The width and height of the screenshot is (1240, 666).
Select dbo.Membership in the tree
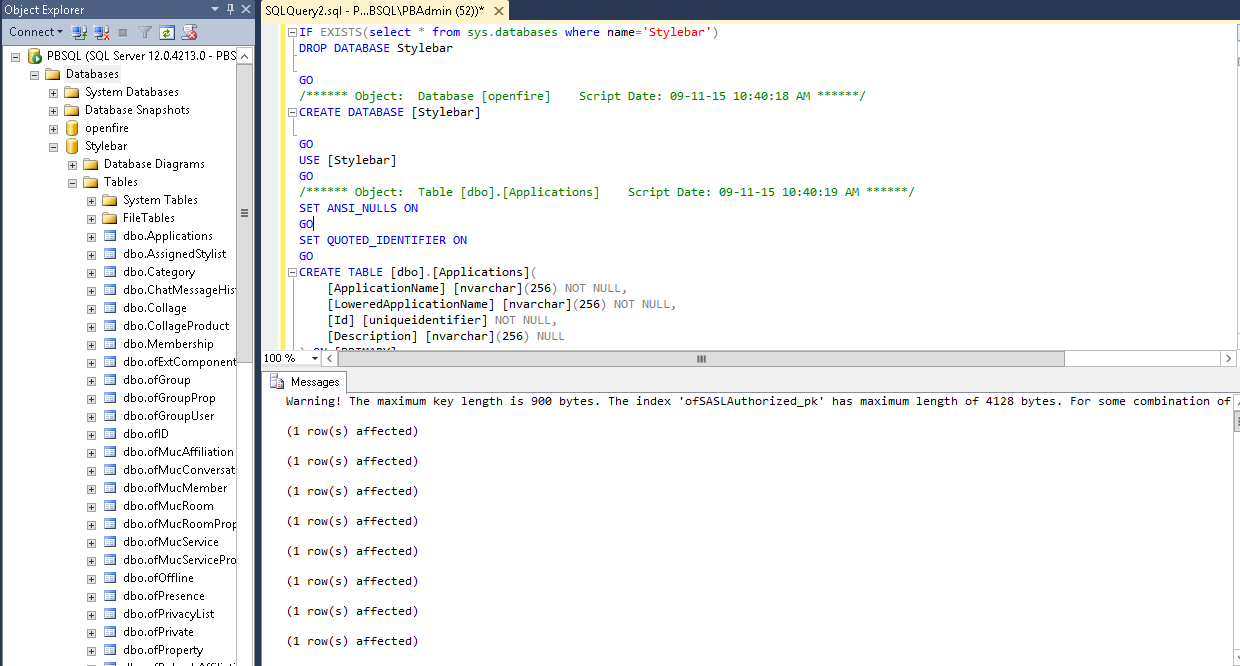click(167, 344)
